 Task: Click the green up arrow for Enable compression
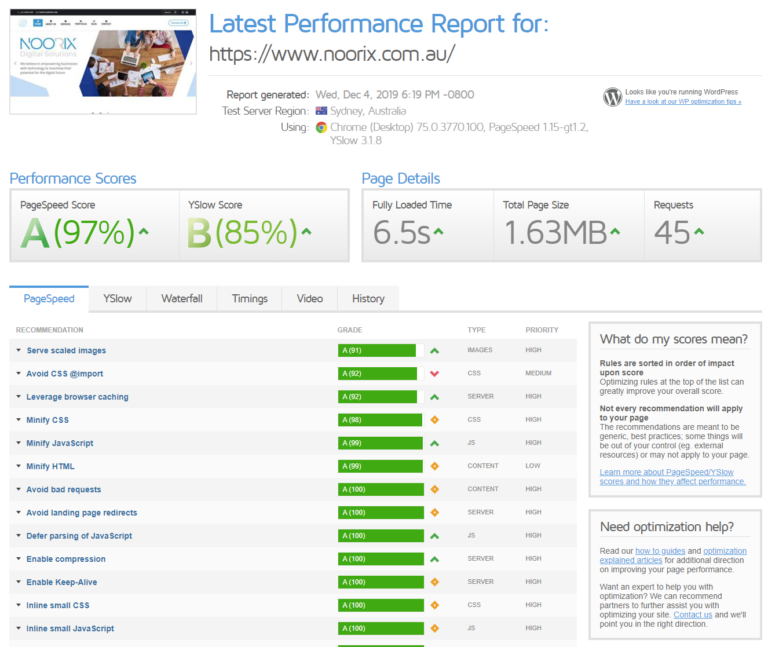click(434, 559)
